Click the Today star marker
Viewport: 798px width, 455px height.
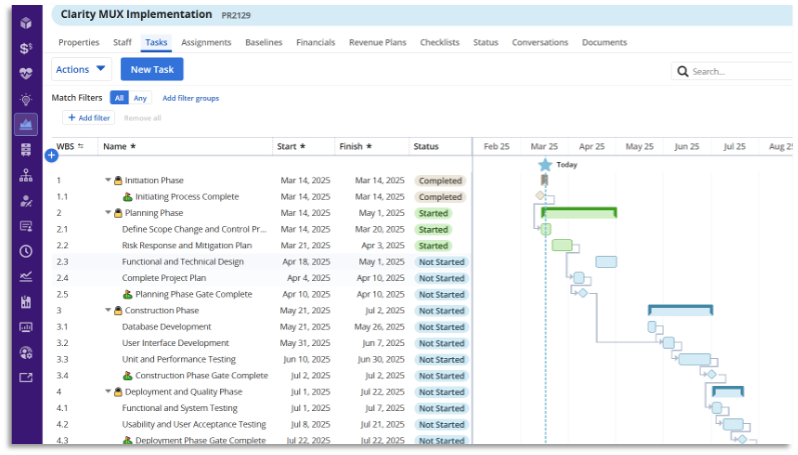tap(545, 164)
